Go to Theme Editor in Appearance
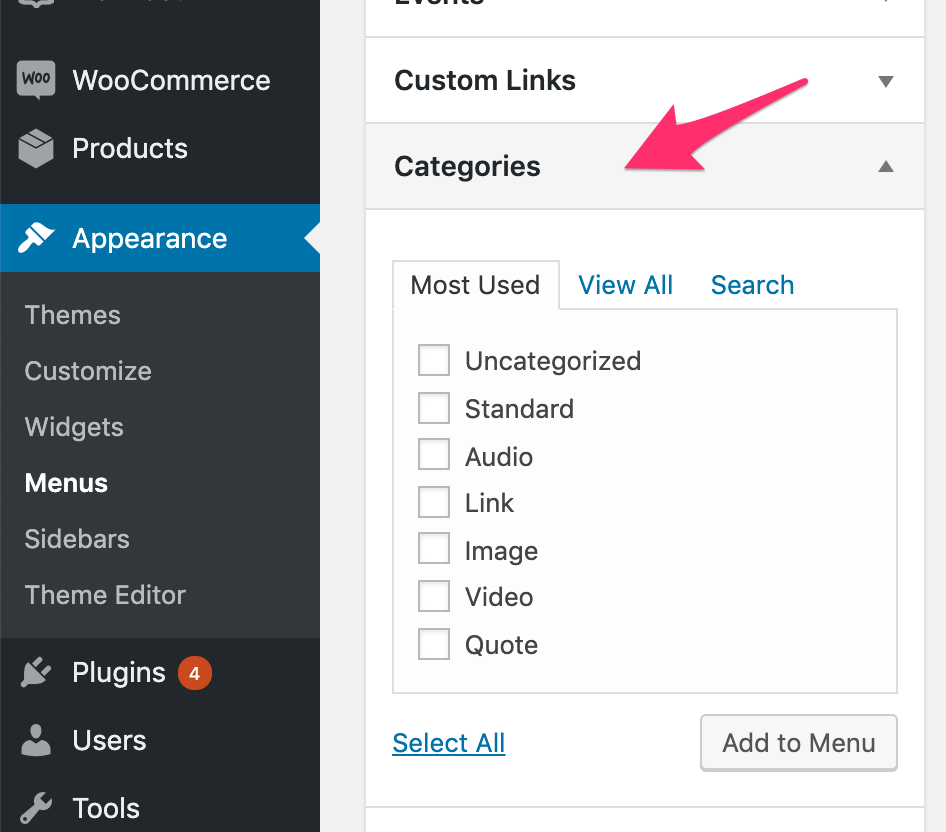This screenshot has width=946, height=832. pyautogui.click(x=105, y=595)
